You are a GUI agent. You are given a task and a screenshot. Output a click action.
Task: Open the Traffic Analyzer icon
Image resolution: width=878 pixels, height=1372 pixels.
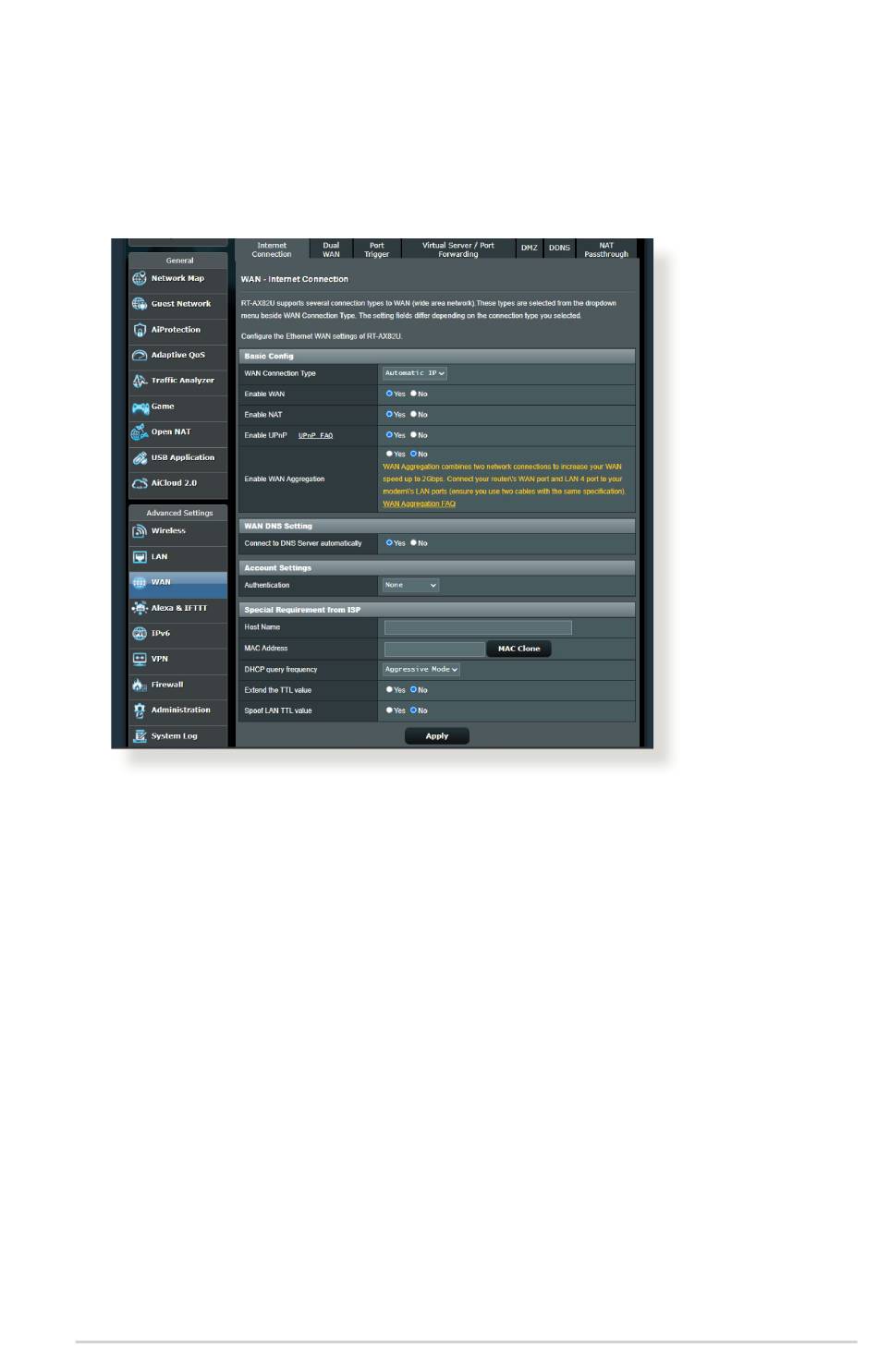(140, 381)
